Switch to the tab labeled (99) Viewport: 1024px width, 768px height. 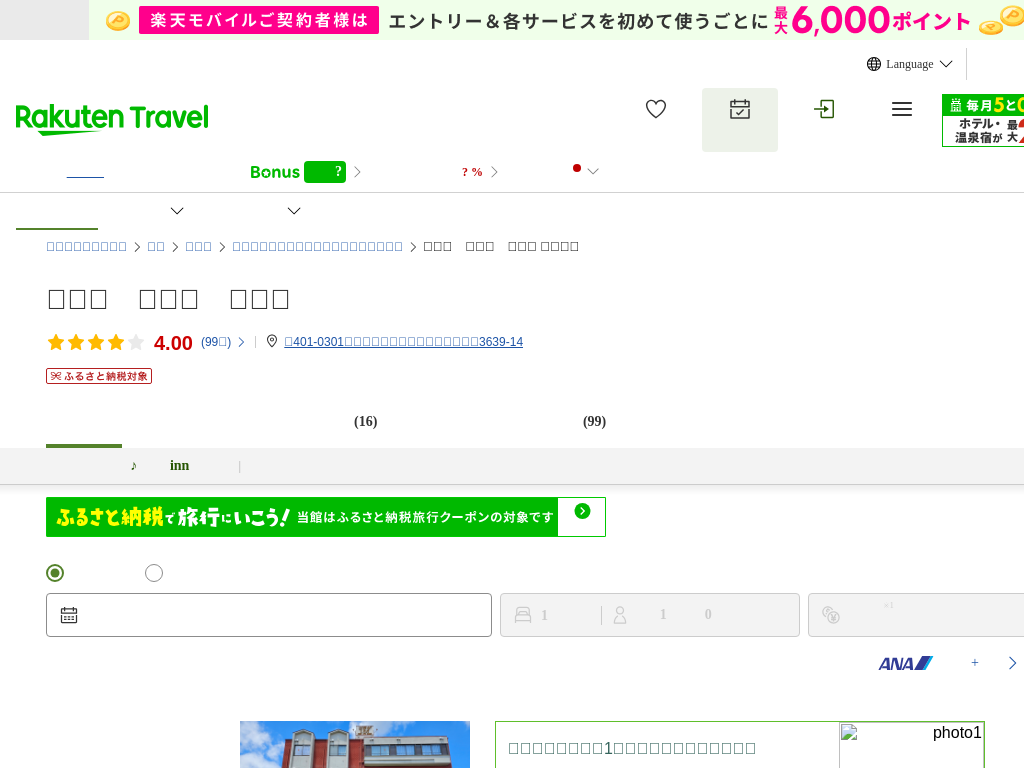click(594, 421)
